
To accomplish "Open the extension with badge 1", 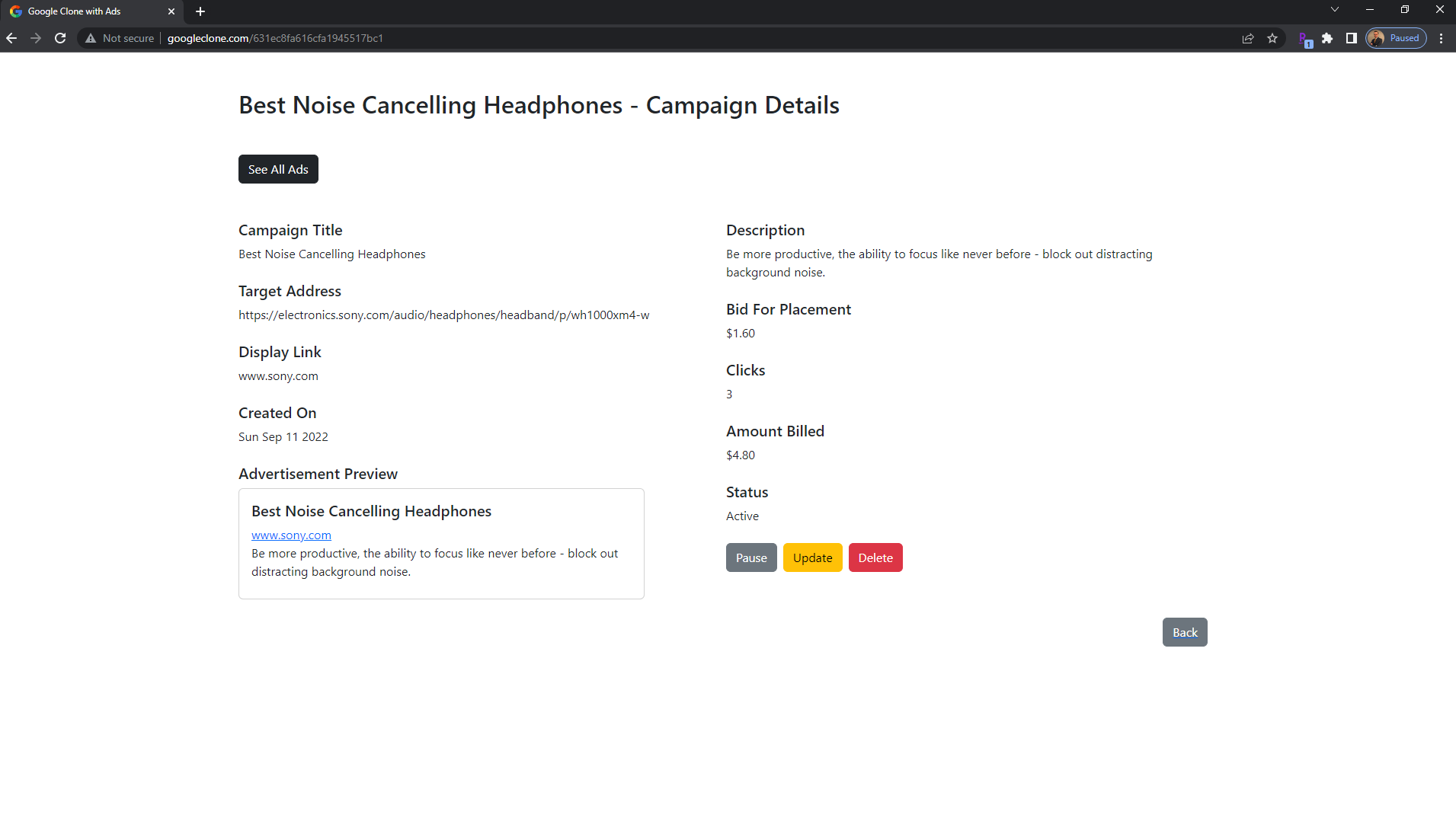I will pyautogui.click(x=1305, y=39).
